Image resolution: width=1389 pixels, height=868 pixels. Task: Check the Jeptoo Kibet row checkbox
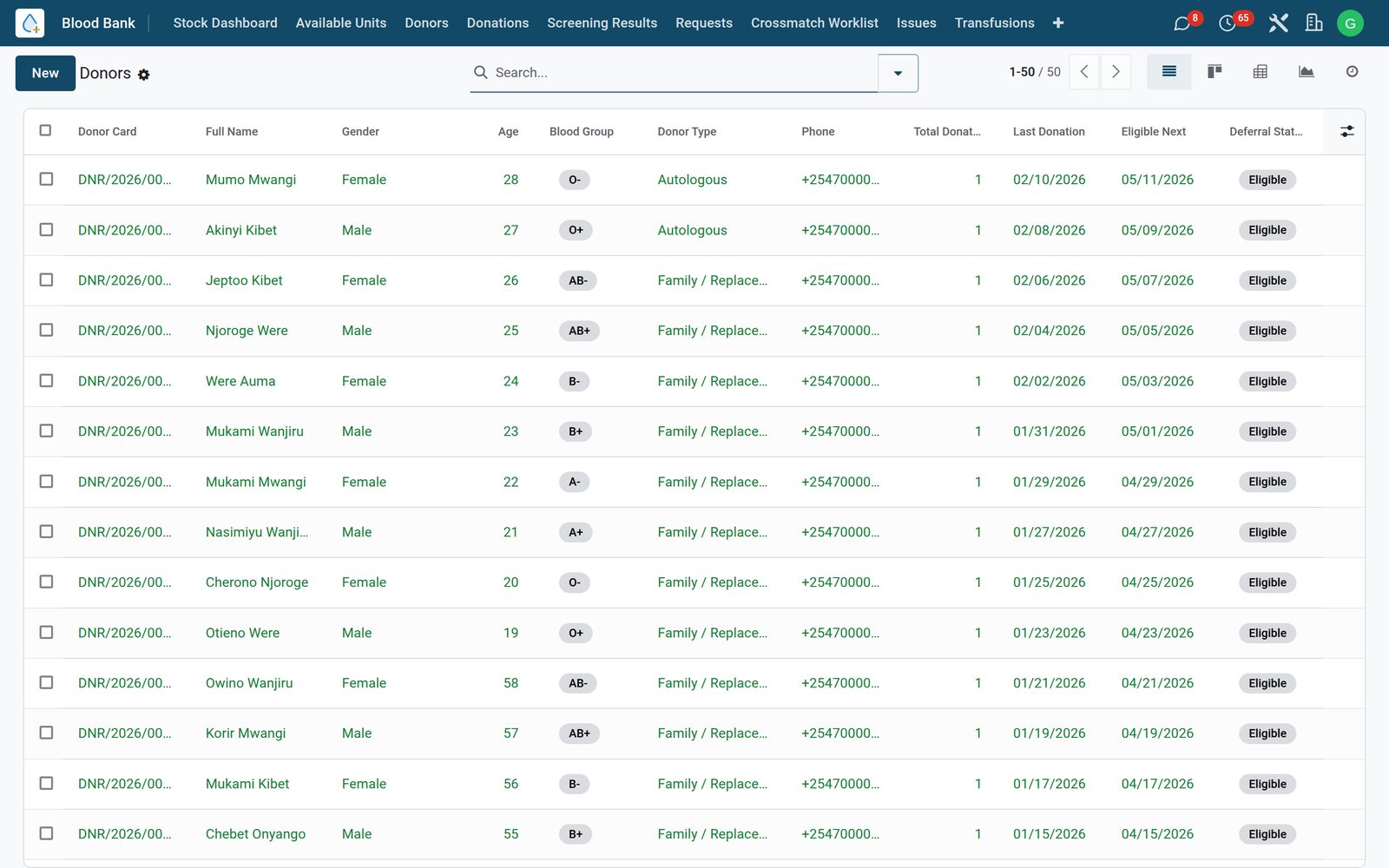46,279
